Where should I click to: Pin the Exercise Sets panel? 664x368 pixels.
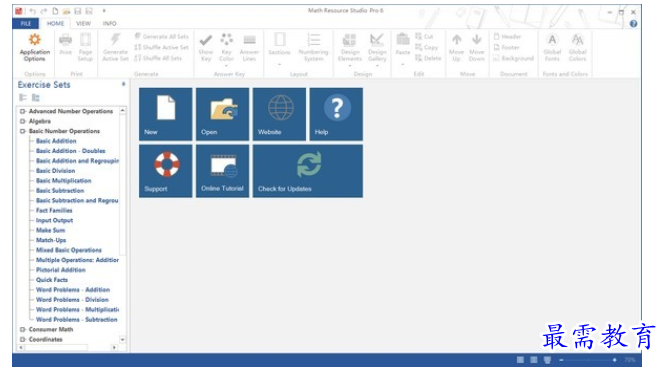pyautogui.click(x=123, y=84)
